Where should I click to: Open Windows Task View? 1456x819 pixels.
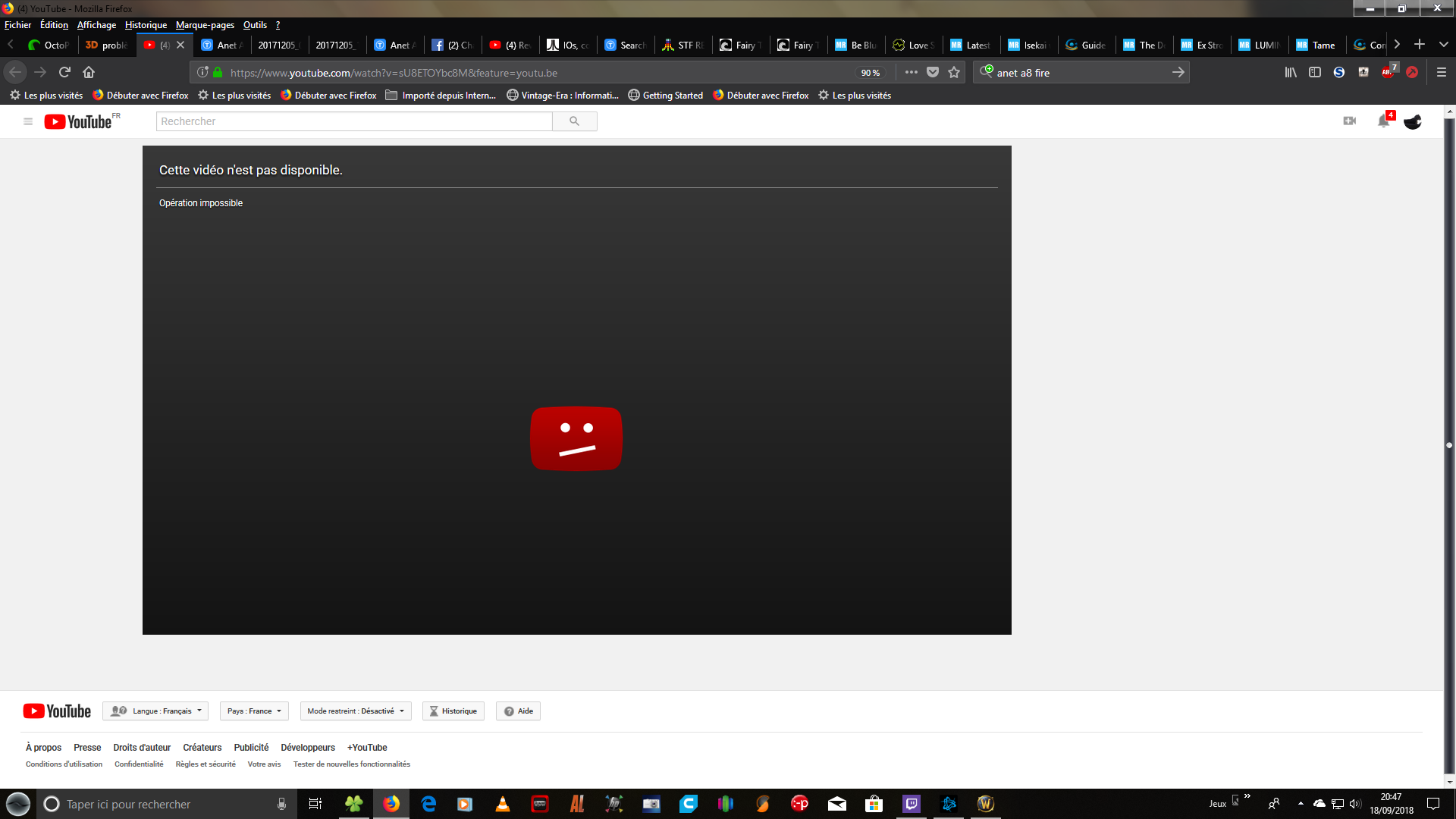[315, 804]
